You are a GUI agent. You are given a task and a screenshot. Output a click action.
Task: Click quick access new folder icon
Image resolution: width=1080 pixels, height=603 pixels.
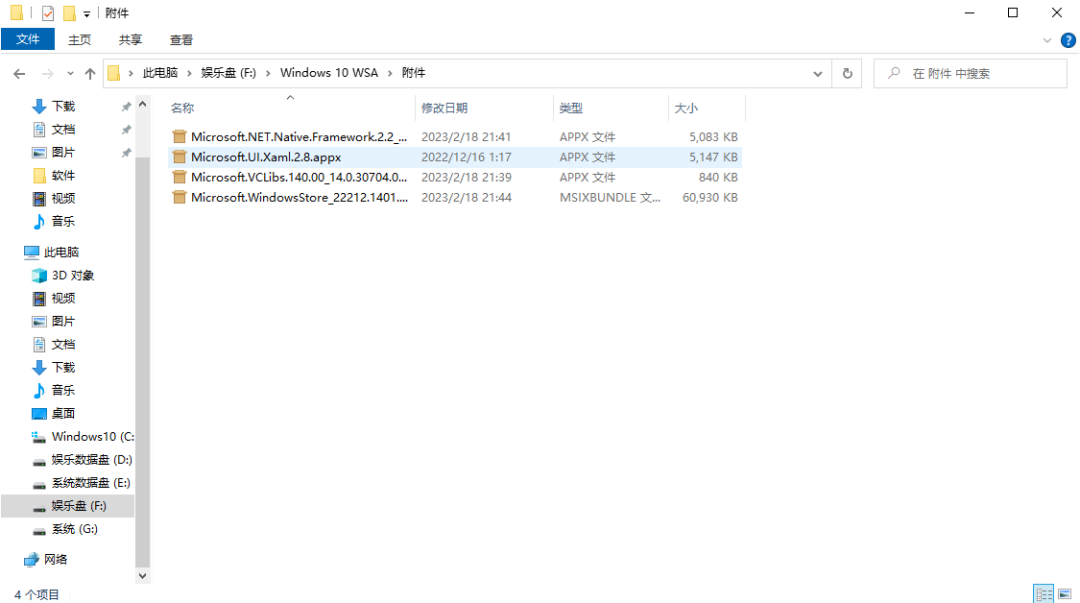click(x=69, y=13)
